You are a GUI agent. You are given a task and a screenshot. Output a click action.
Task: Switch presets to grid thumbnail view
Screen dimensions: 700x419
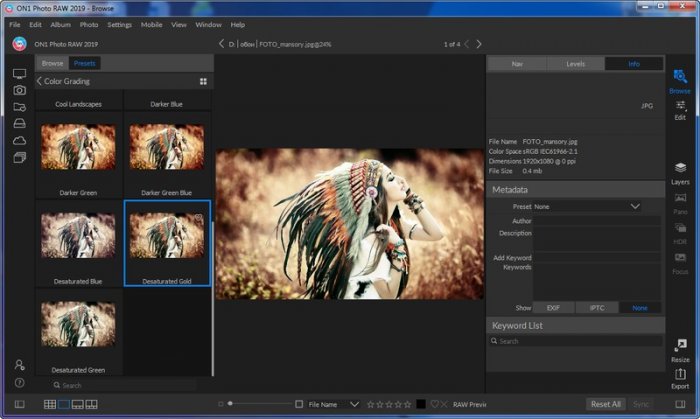point(203,81)
